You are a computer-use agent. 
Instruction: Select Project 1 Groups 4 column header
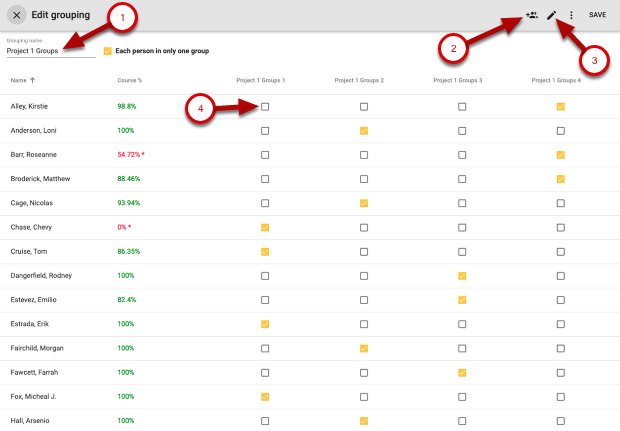[x=557, y=79]
